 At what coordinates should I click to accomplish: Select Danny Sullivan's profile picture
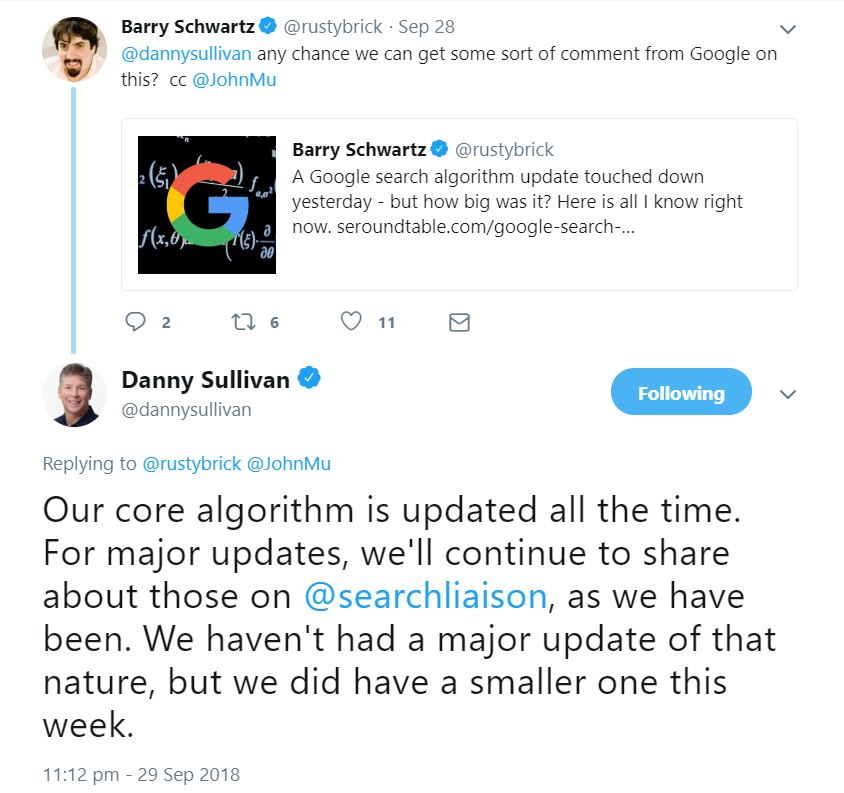(x=74, y=394)
